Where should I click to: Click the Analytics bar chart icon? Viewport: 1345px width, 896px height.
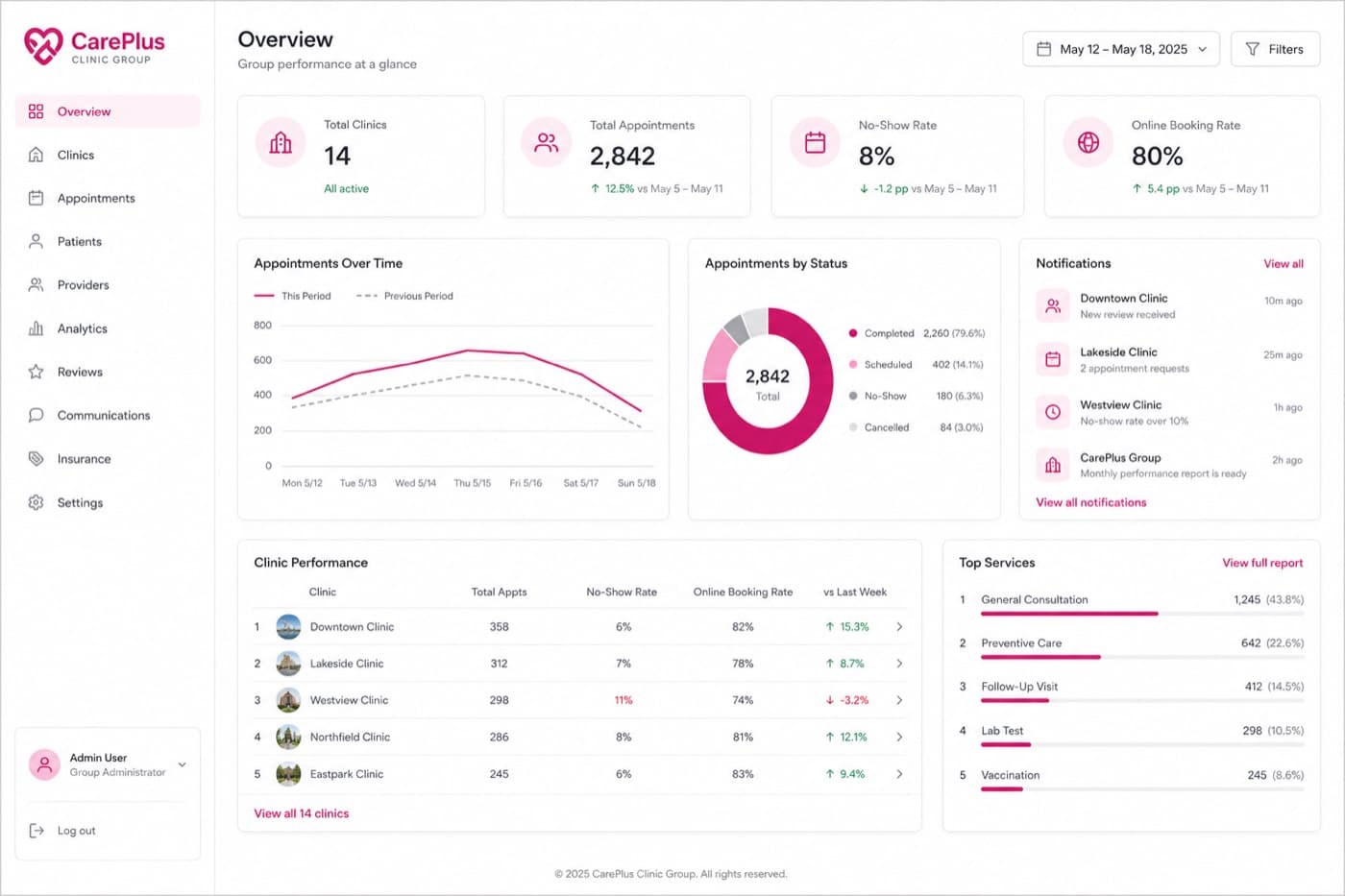[36, 328]
